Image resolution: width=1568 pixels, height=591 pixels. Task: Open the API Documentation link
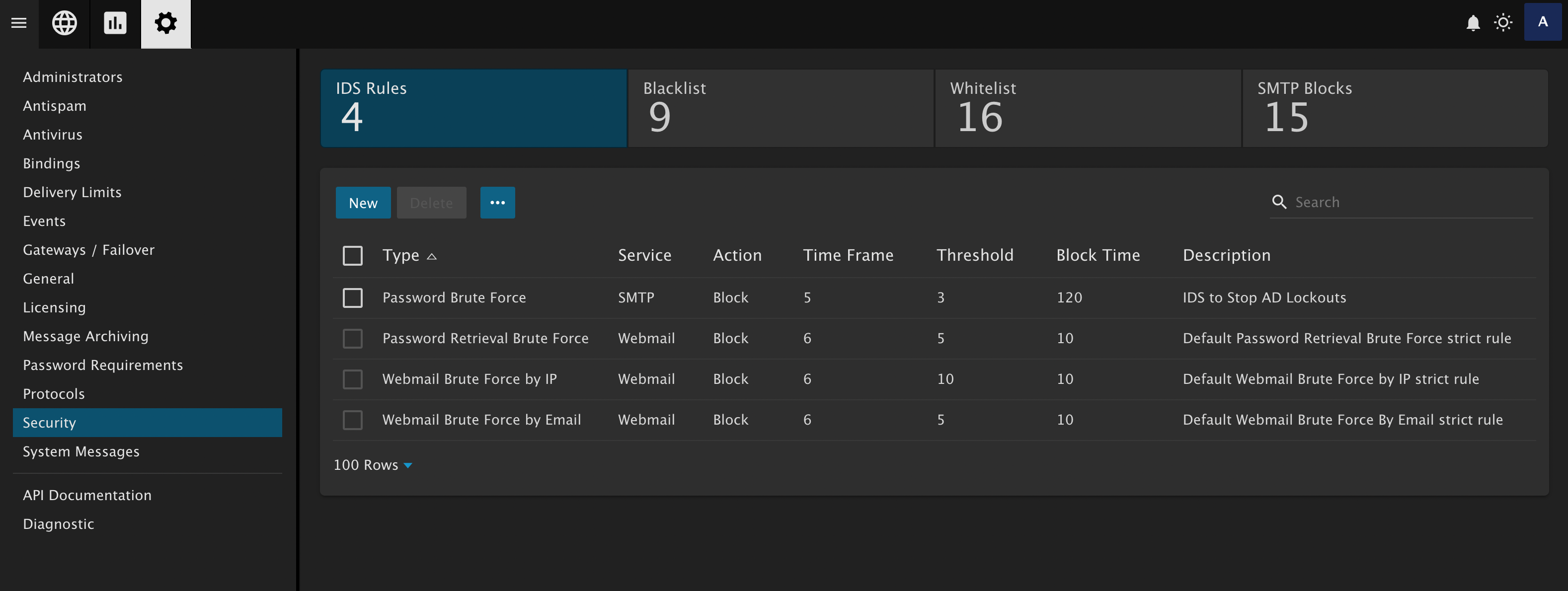coord(87,496)
